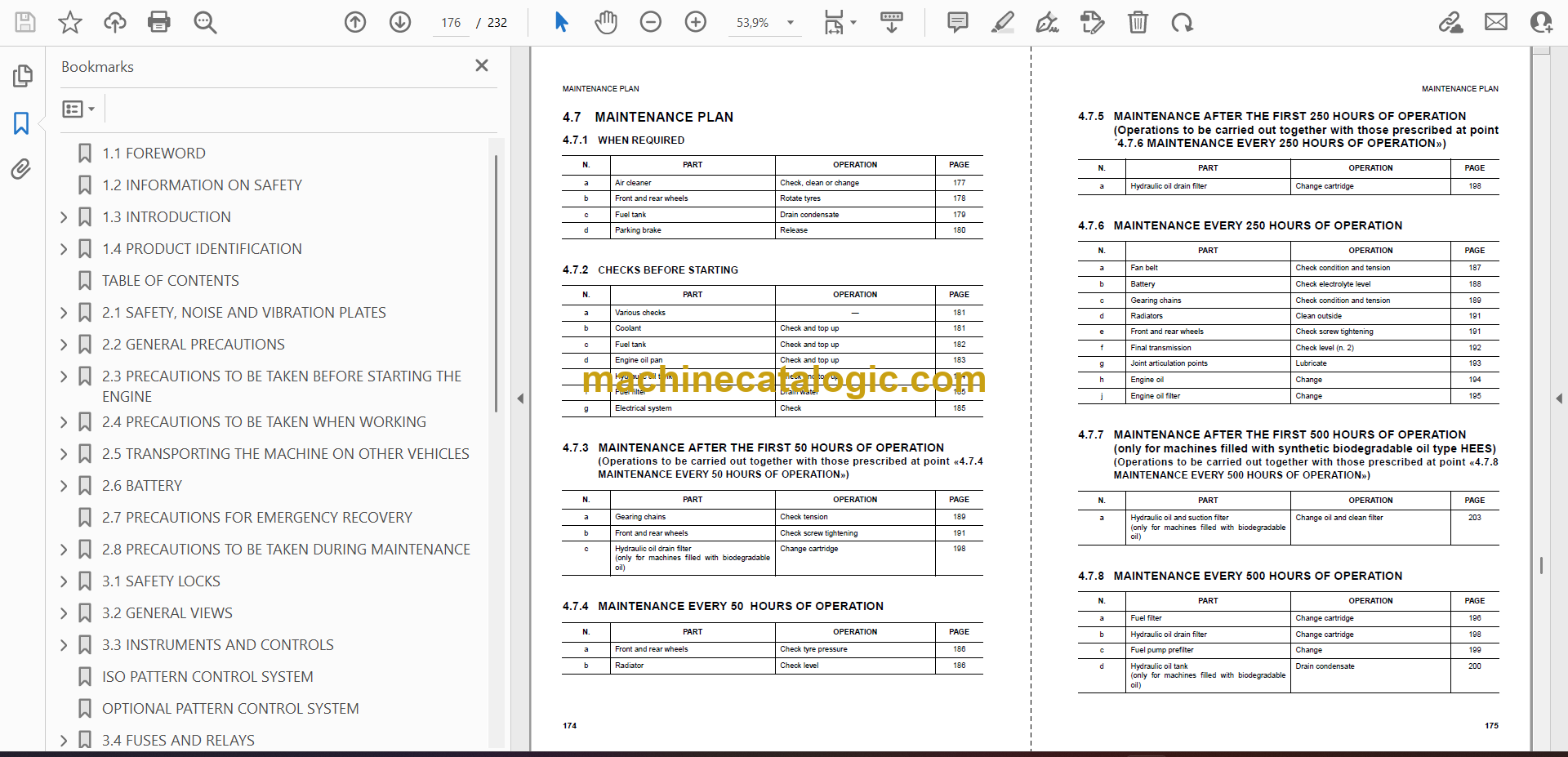
Task: Expand 2.4 PRECAUTIONS TO BE TAKEN WHEN WORKING
Action: [64, 422]
